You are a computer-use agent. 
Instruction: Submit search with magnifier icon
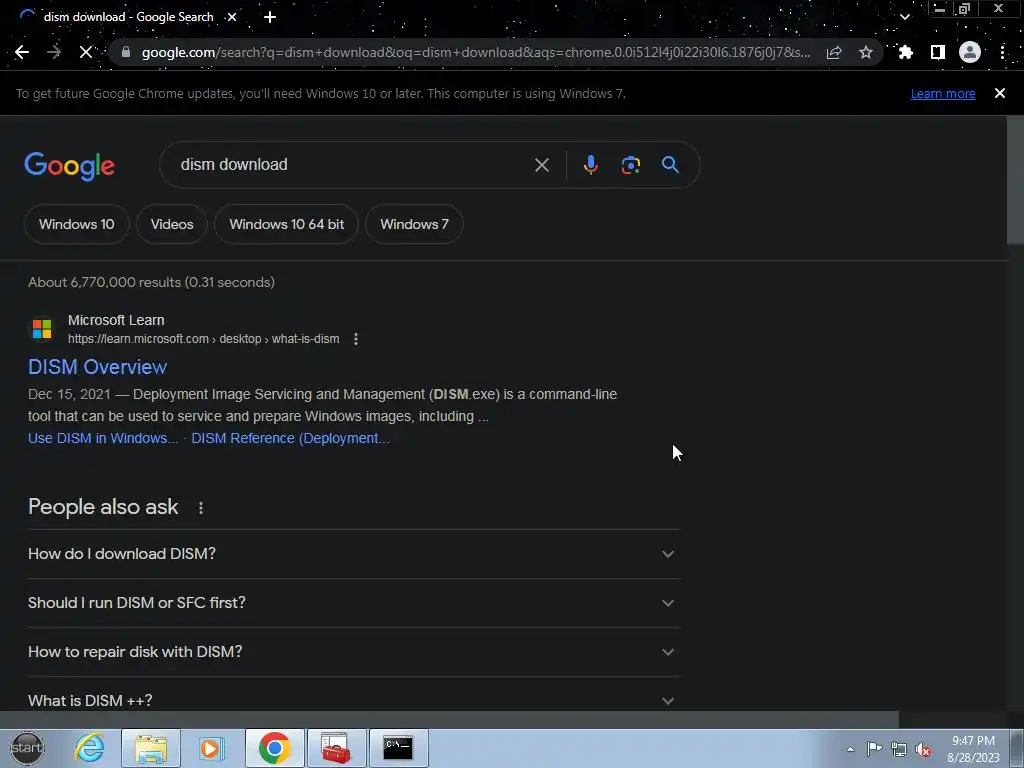(670, 165)
